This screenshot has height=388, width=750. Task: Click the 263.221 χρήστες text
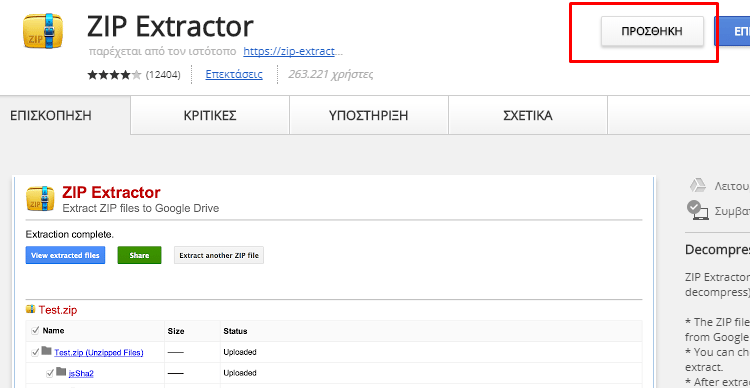pyautogui.click(x=331, y=74)
